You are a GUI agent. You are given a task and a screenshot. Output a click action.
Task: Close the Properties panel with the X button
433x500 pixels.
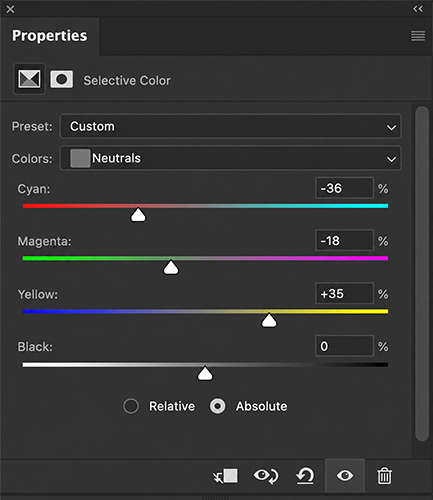coord(10,9)
